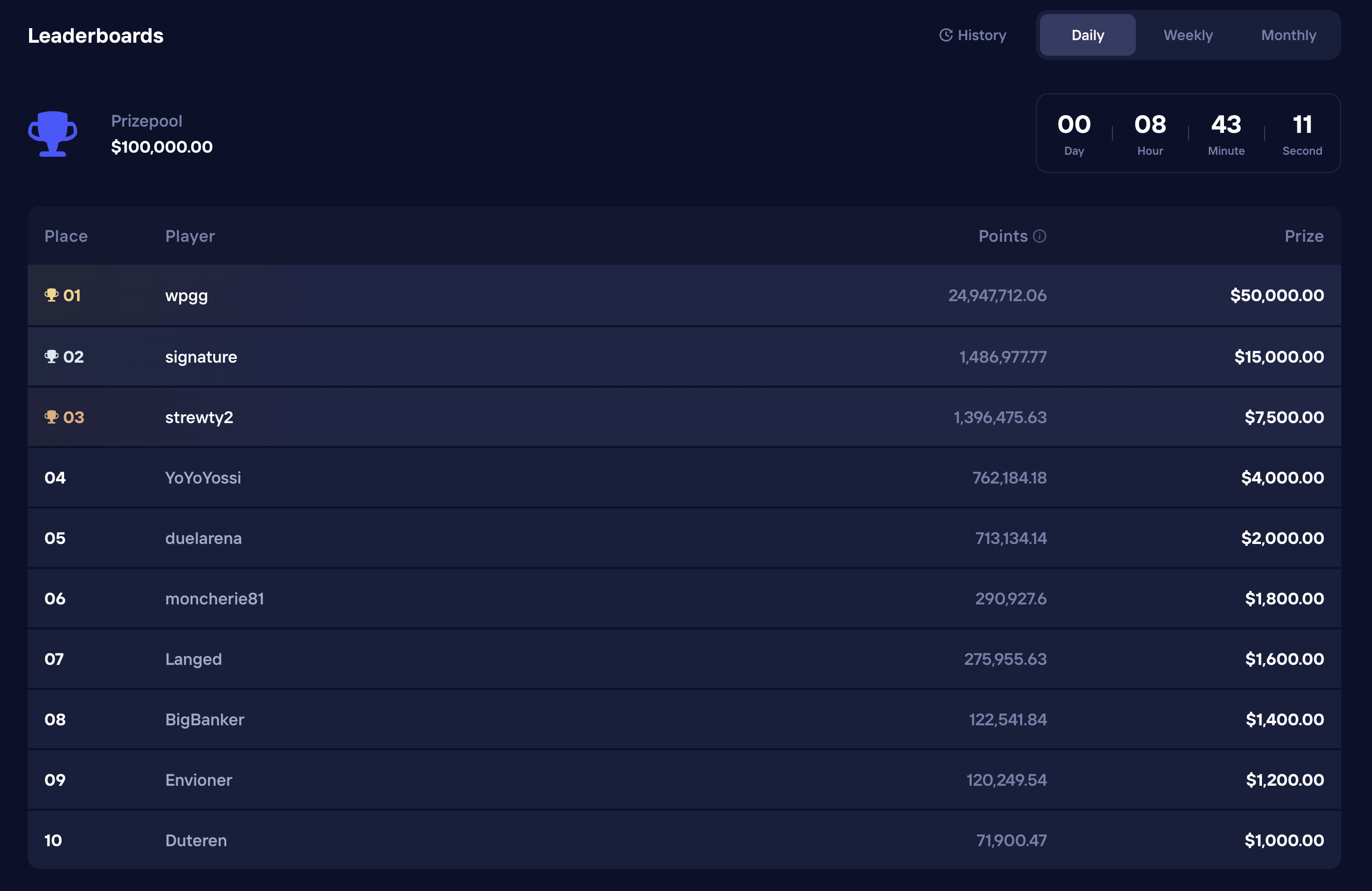
Task: Click place number 06
Action: (55, 599)
